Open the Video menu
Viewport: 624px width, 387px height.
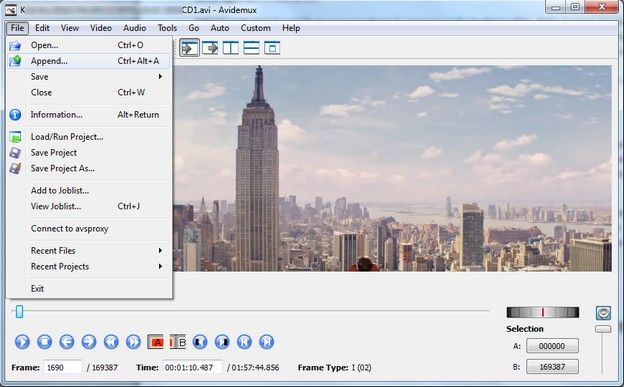101,28
